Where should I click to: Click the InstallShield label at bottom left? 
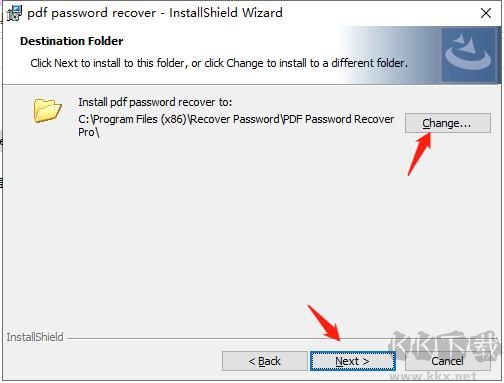tap(35, 337)
